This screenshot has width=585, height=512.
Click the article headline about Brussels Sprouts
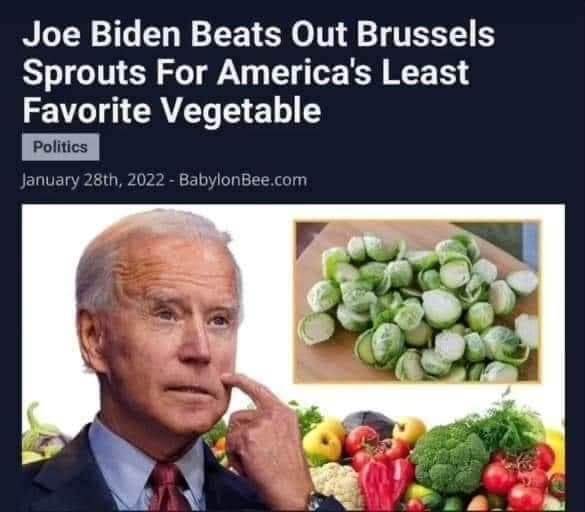coord(259,72)
